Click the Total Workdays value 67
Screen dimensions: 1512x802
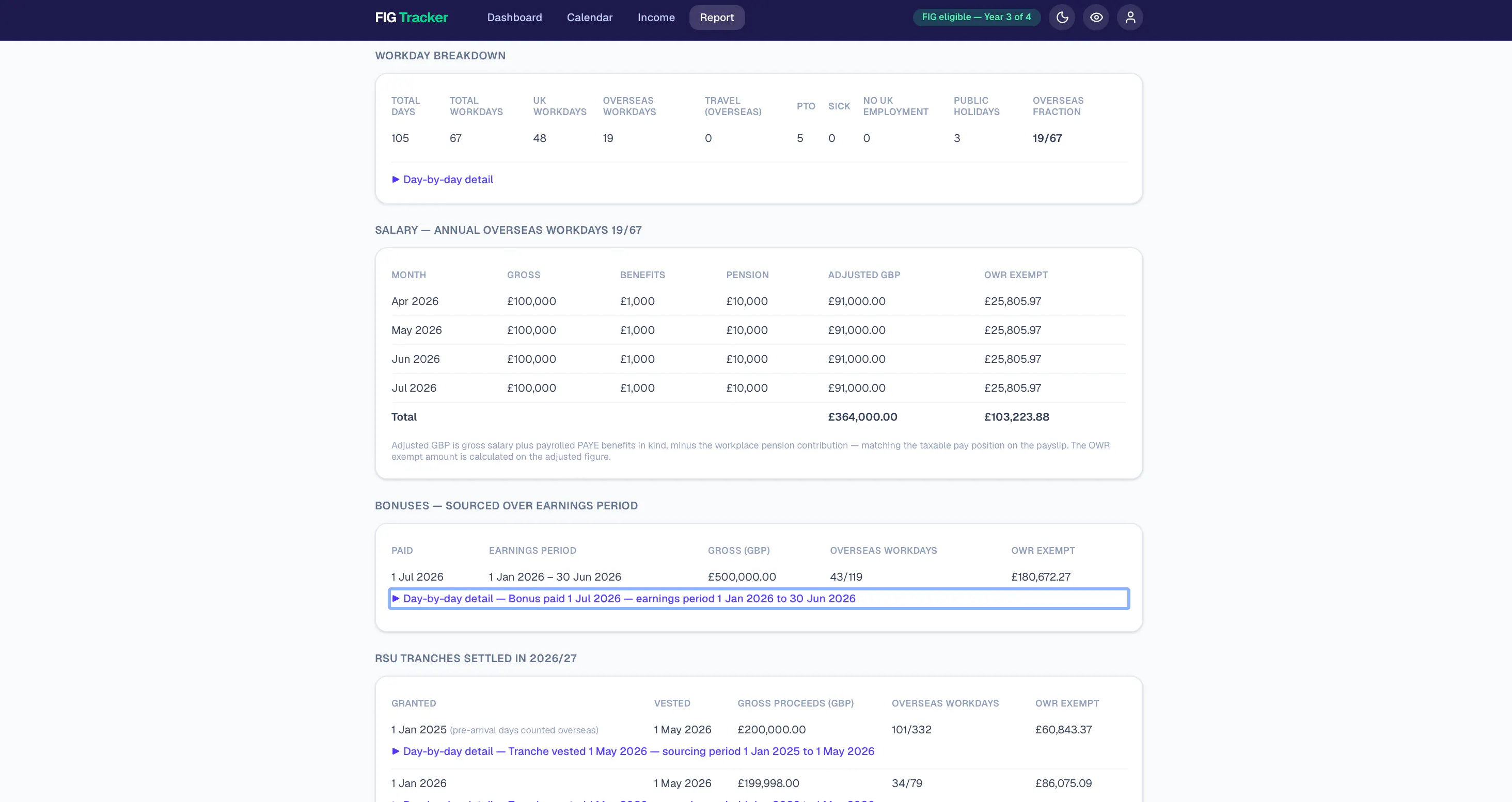click(455, 138)
